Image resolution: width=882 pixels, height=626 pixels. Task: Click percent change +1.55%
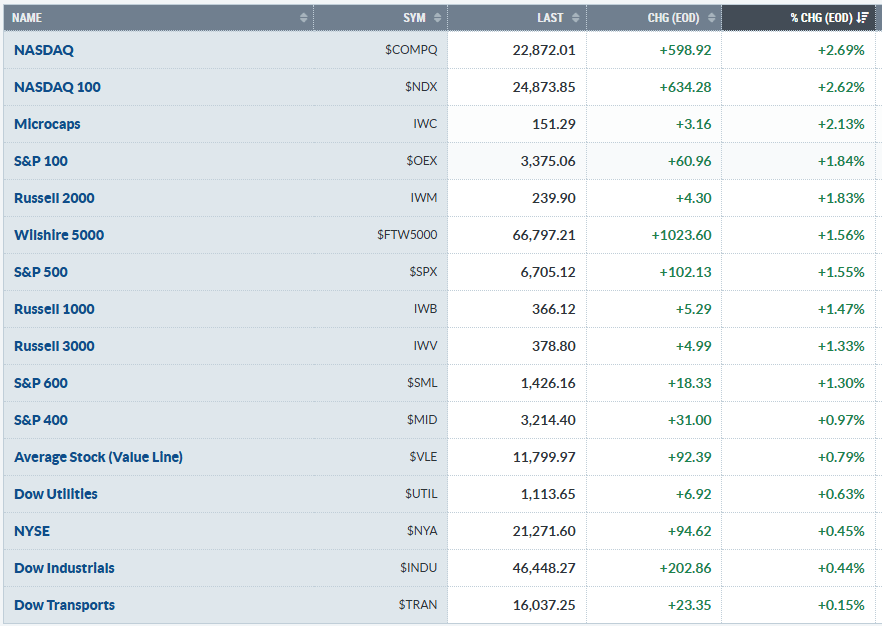coord(841,272)
